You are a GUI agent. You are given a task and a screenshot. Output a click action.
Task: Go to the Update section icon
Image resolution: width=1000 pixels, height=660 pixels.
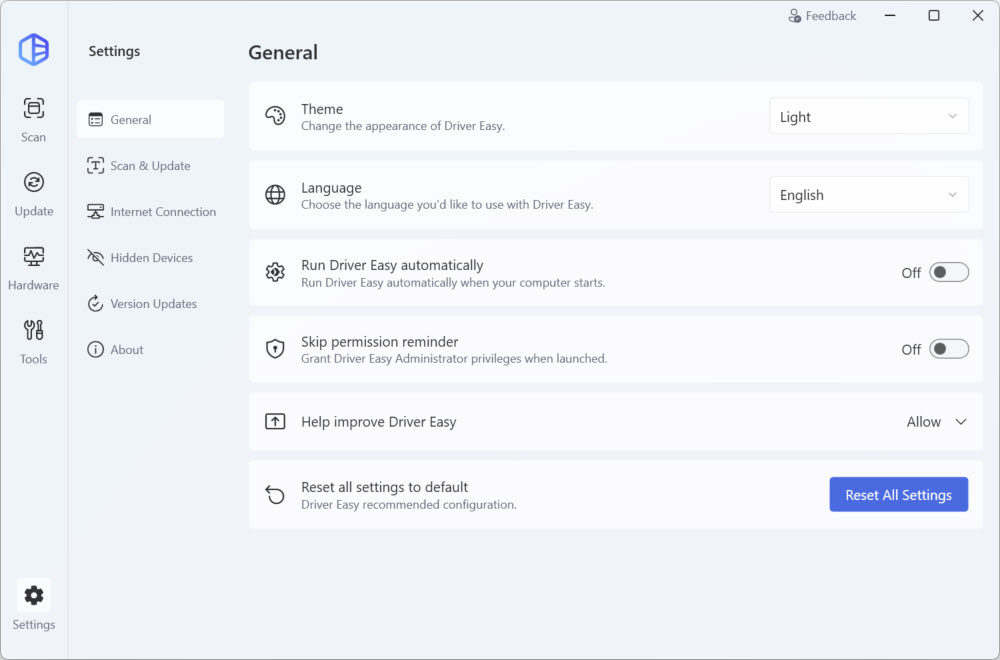34,182
